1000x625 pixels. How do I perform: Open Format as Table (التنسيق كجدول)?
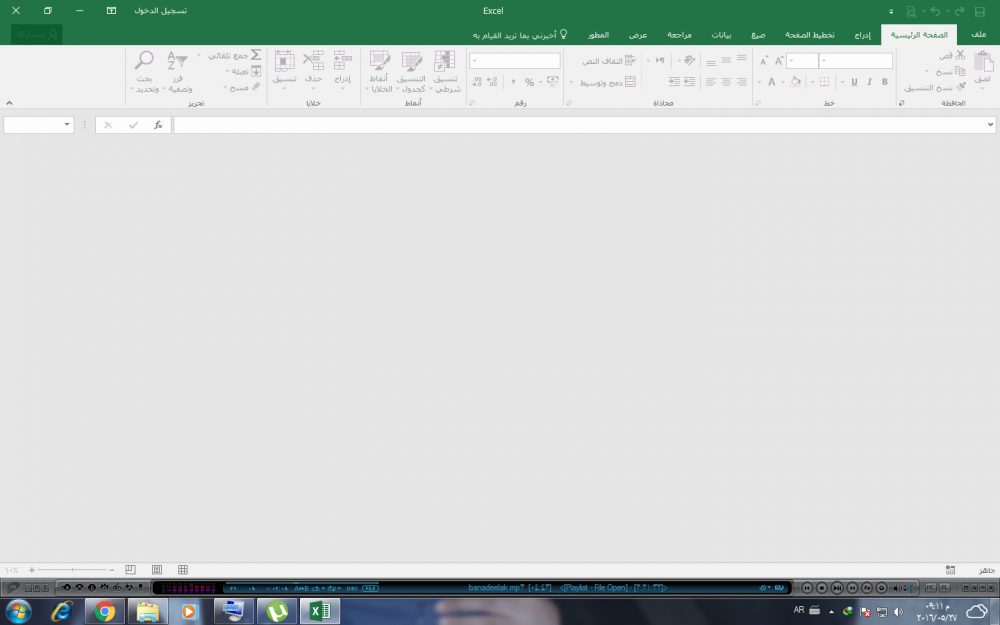411,71
